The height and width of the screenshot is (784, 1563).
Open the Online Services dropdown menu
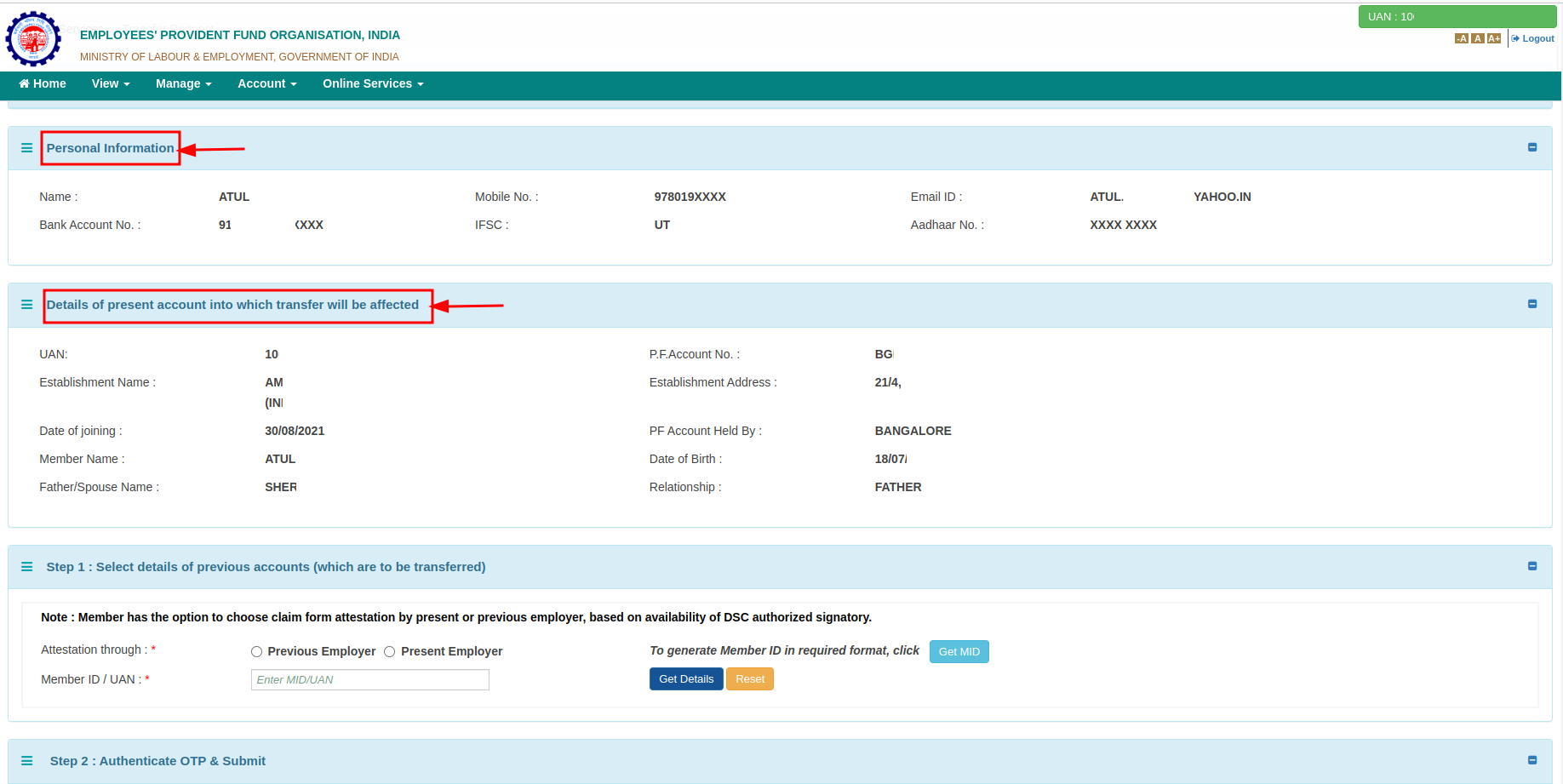pyautogui.click(x=373, y=83)
